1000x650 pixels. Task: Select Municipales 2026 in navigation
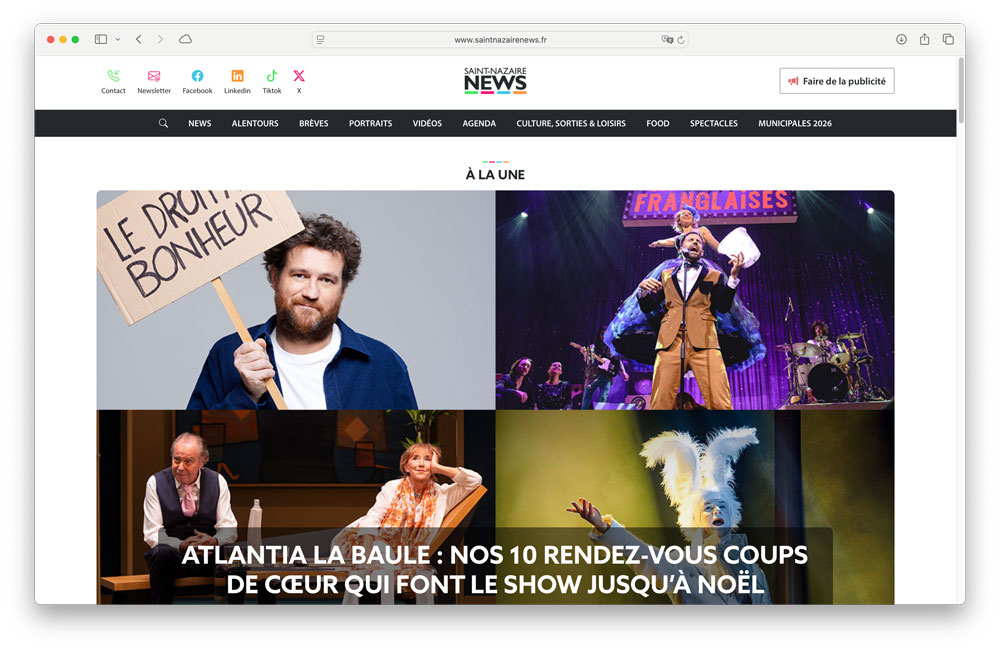click(x=794, y=123)
